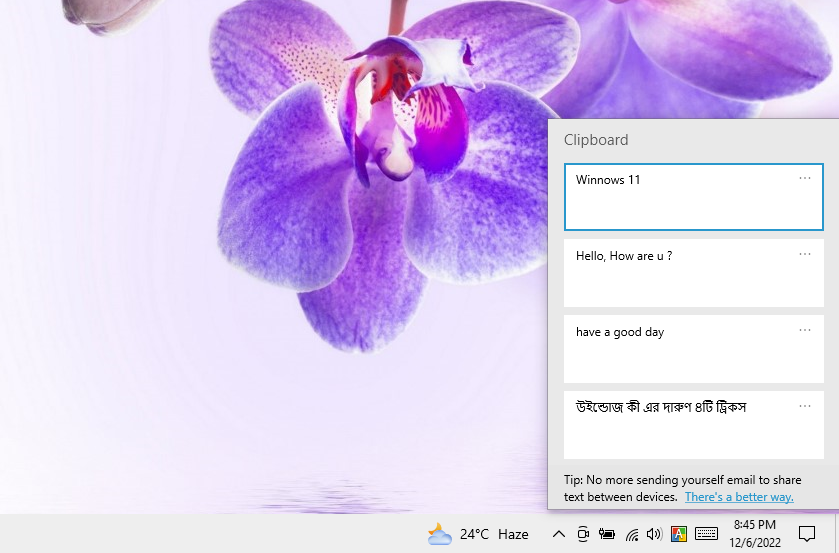Image resolution: width=839 pixels, height=553 pixels.
Task: Select the Bengali text clipboard entry
Action: pyautogui.click(x=693, y=425)
